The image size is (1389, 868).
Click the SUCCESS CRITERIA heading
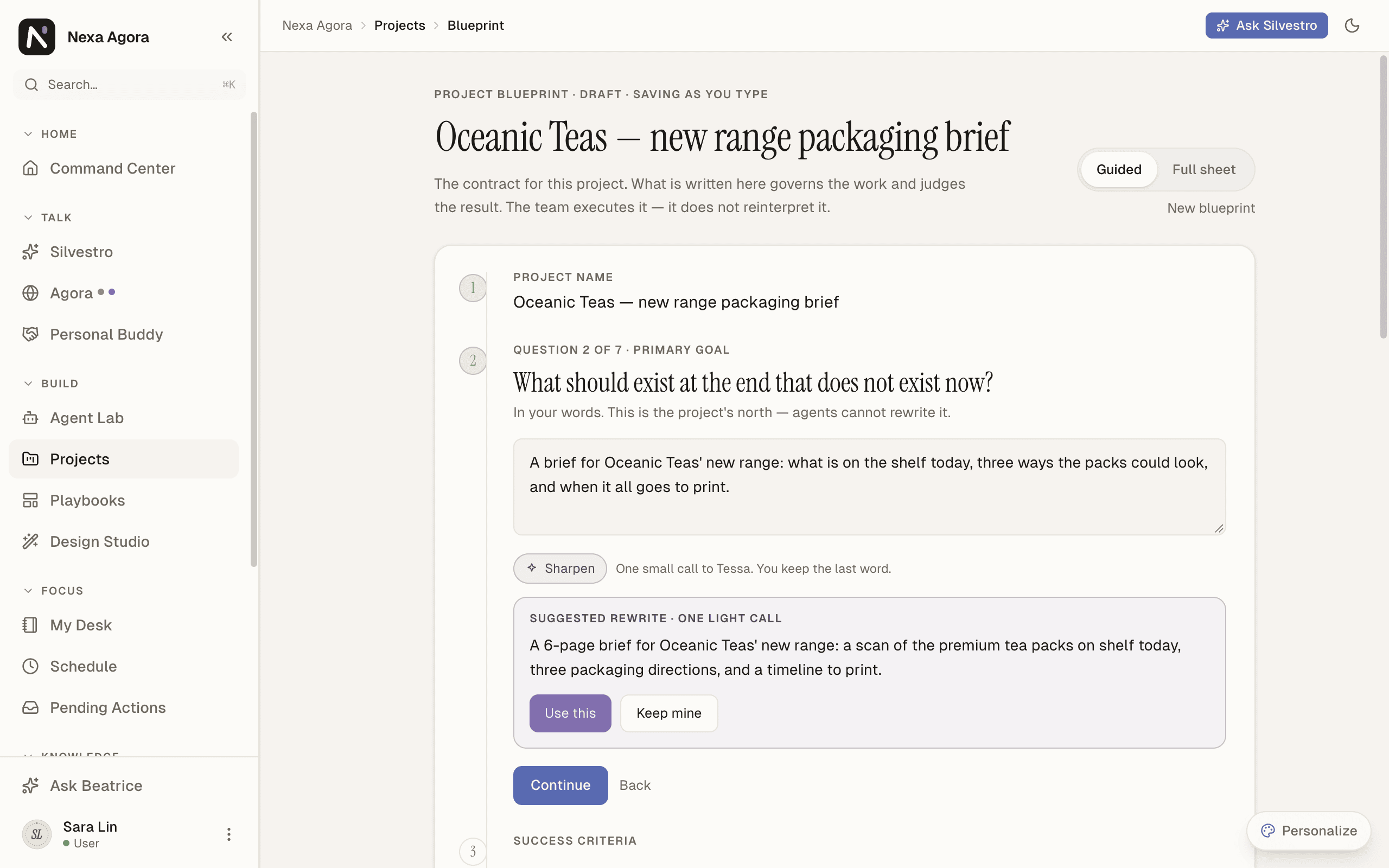pyautogui.click(x=575, y=840)
